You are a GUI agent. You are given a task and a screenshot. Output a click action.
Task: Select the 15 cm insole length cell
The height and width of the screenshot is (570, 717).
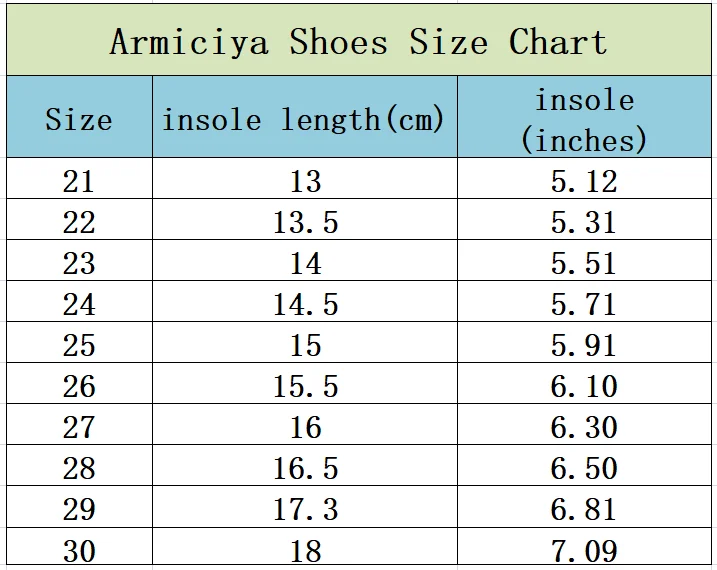tap(305, 345)
